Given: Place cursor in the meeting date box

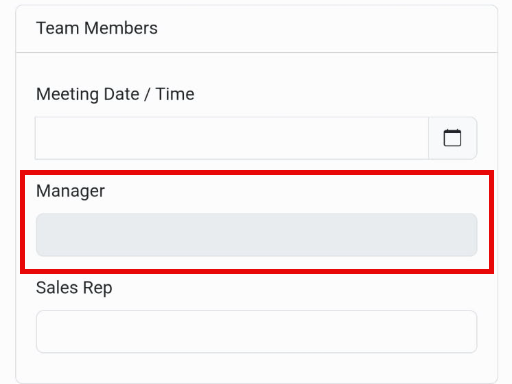Looking at the screenshot, I should click(x=232, y=138).
